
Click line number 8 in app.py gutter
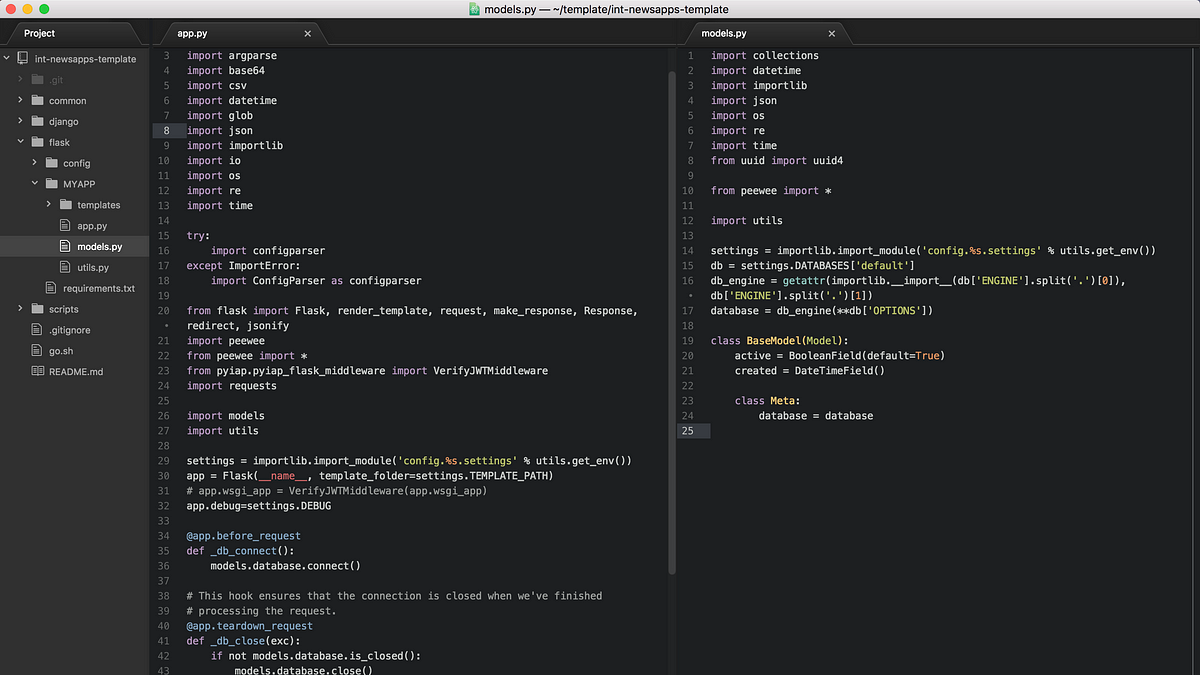click(166, 130)
